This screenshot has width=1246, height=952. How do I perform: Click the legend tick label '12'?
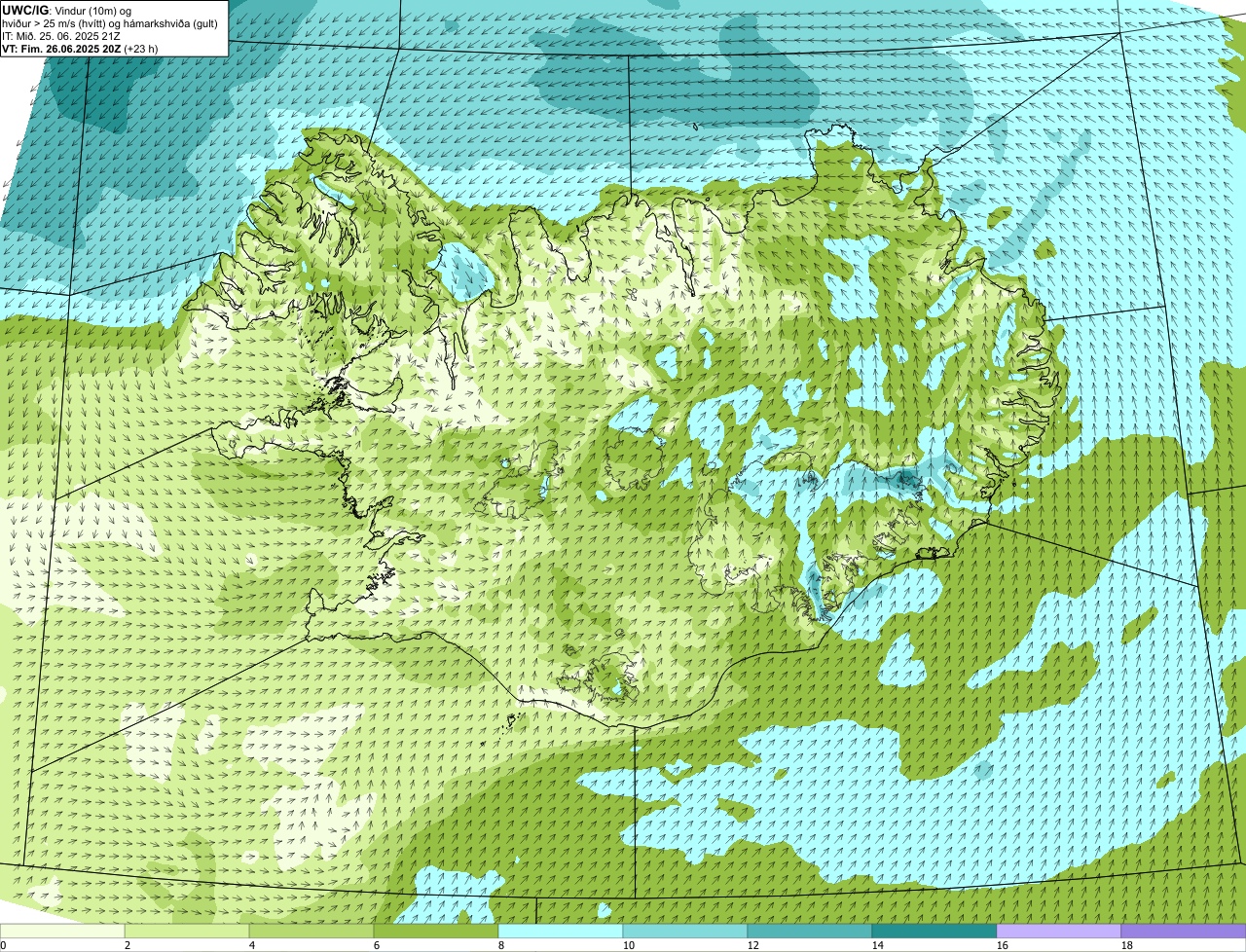click(x=753, y=945)
